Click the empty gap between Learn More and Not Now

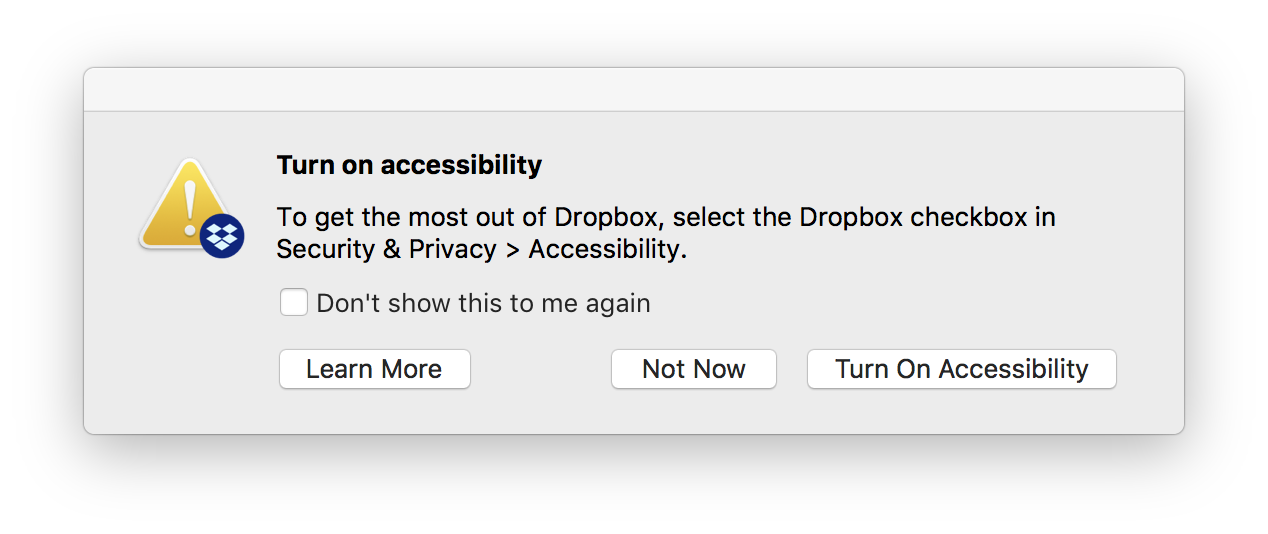pyautogui.click(x=540, y=369)
